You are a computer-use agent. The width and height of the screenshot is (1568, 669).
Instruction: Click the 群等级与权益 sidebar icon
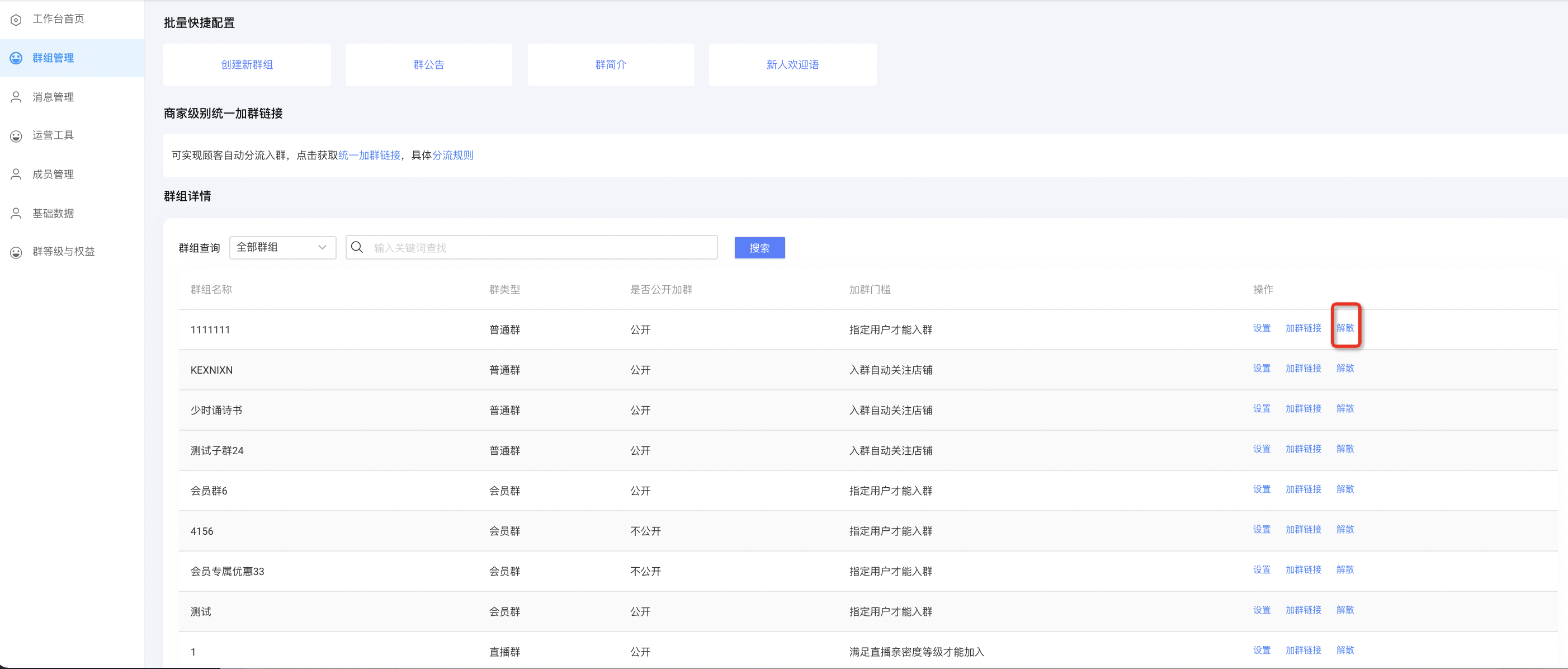pos(16,252)
